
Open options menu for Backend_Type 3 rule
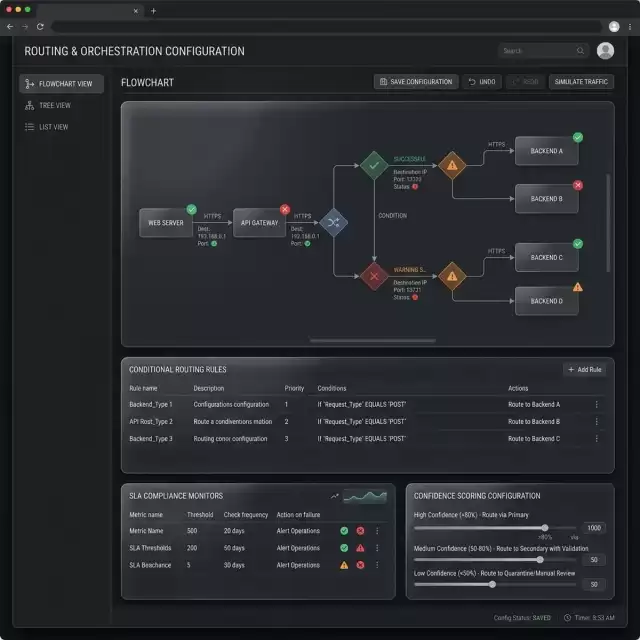(x=596, y=439)
